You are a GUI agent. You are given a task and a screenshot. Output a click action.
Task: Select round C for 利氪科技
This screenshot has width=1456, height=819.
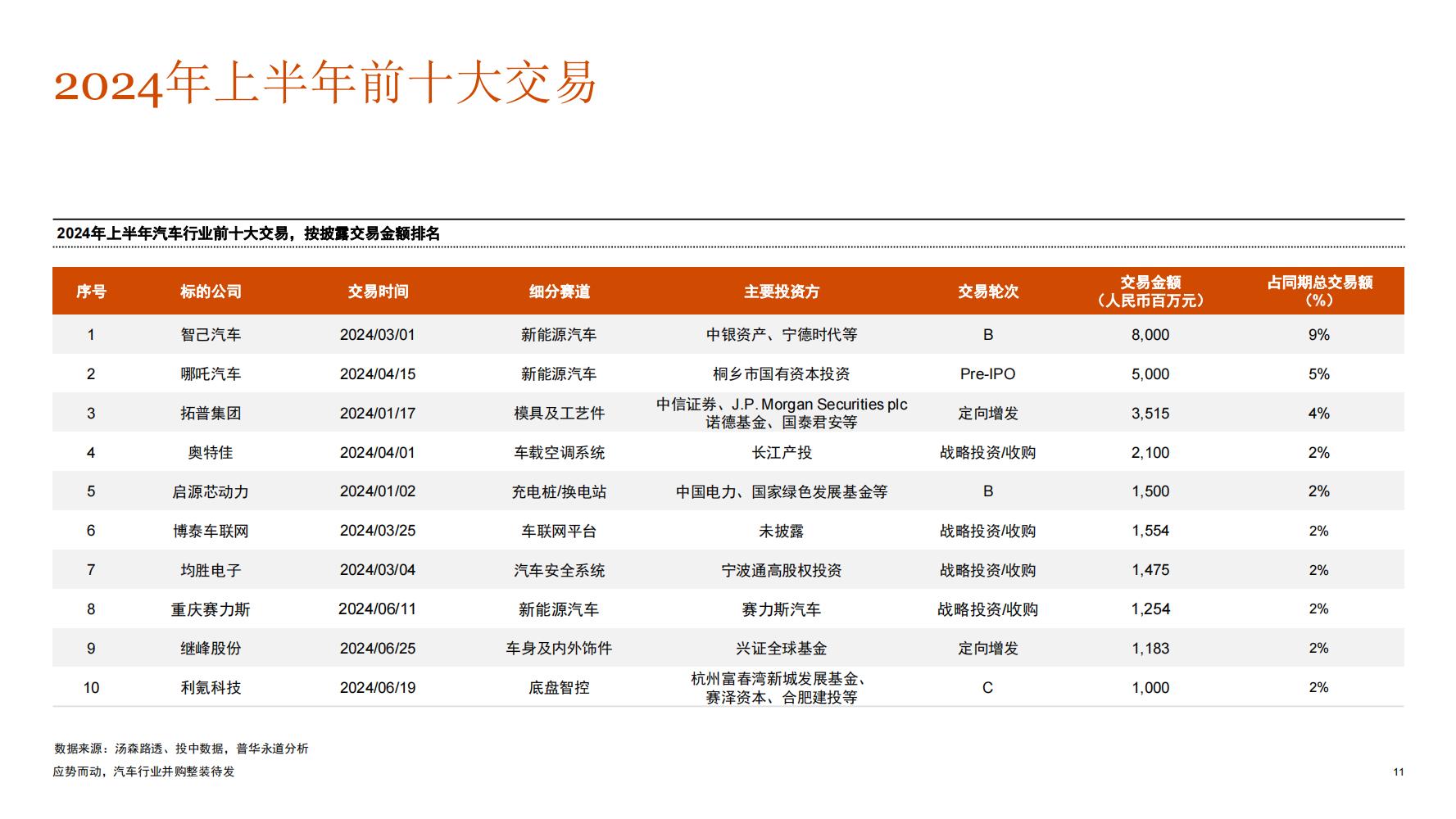pyautogui.click(x=988, y=688)
